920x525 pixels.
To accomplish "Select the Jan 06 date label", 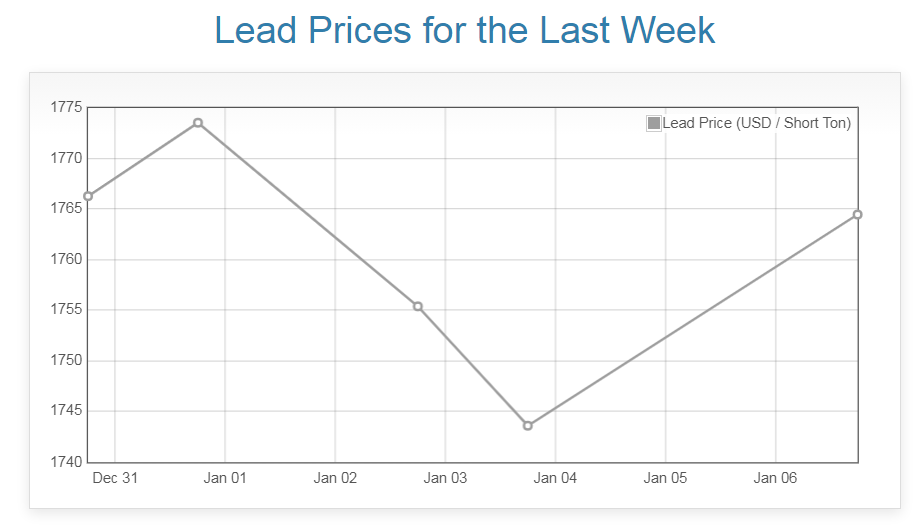I will (775, 478).
